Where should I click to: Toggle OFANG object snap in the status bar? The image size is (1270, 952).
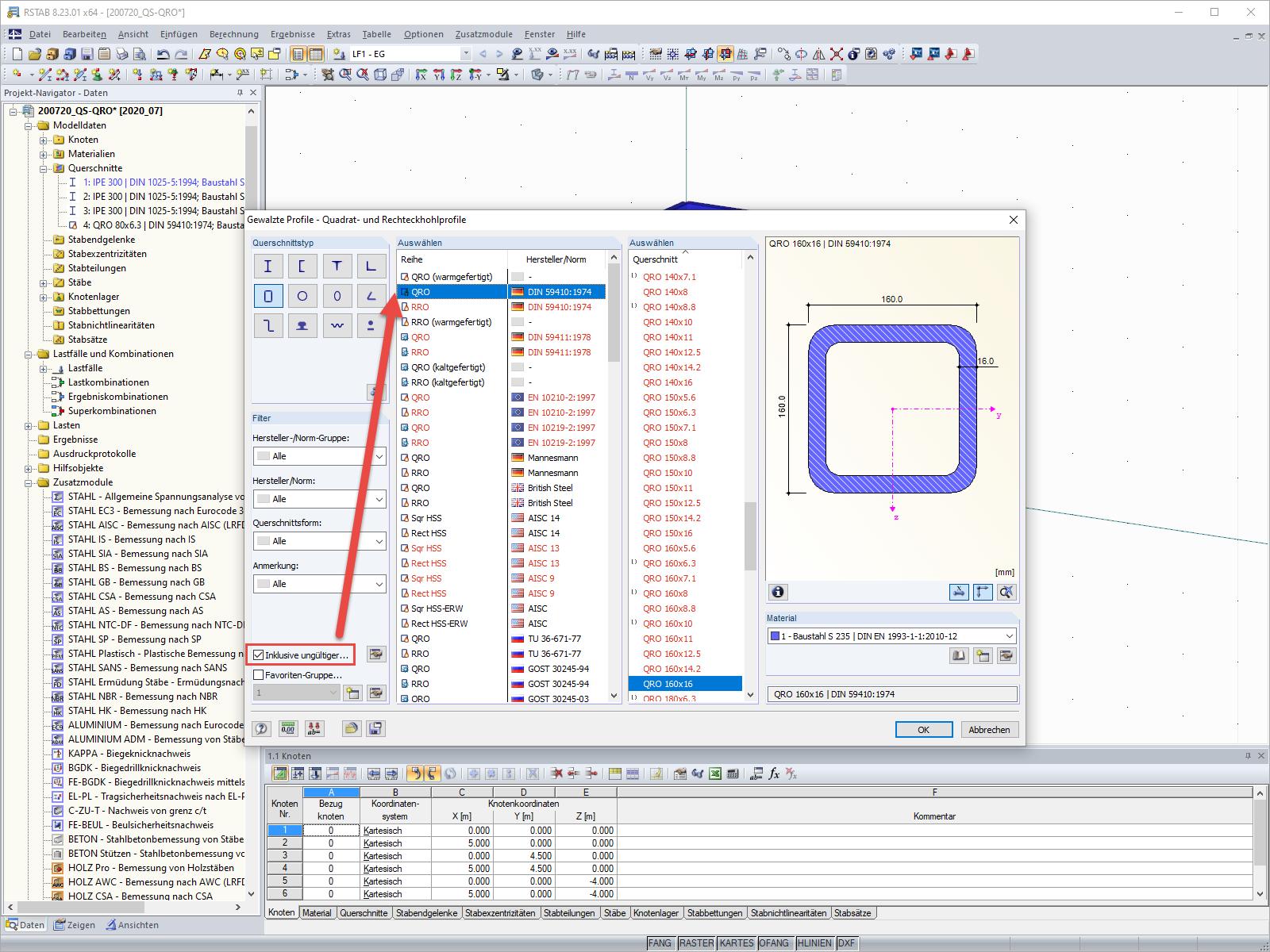tap(774, 943)
